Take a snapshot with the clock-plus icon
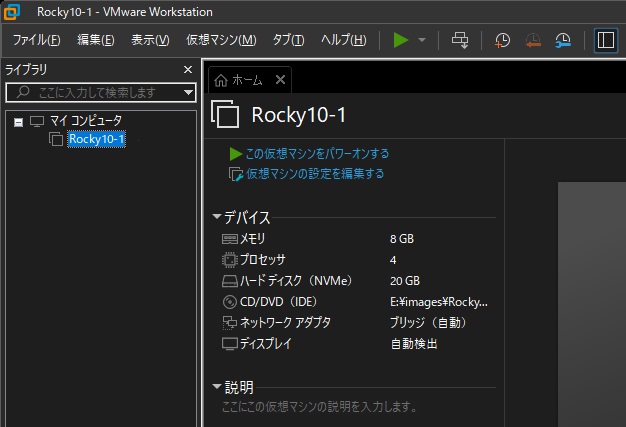 coord(502,40)
